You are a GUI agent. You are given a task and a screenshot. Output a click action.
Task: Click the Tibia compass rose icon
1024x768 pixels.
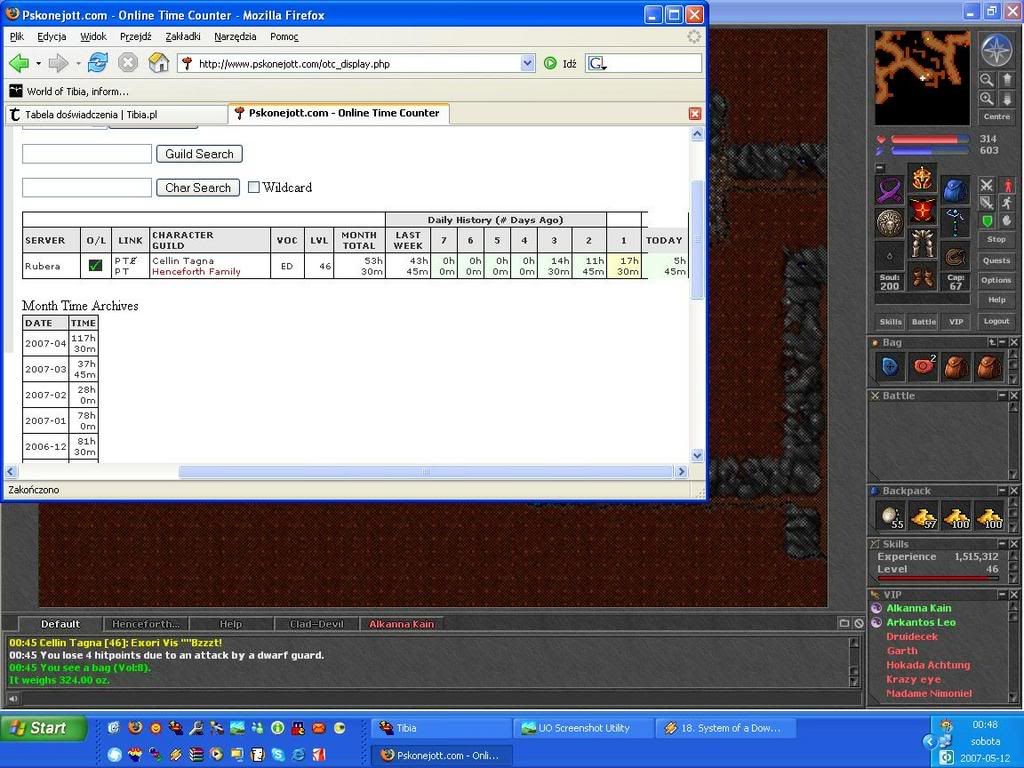(x=997, y=50)
